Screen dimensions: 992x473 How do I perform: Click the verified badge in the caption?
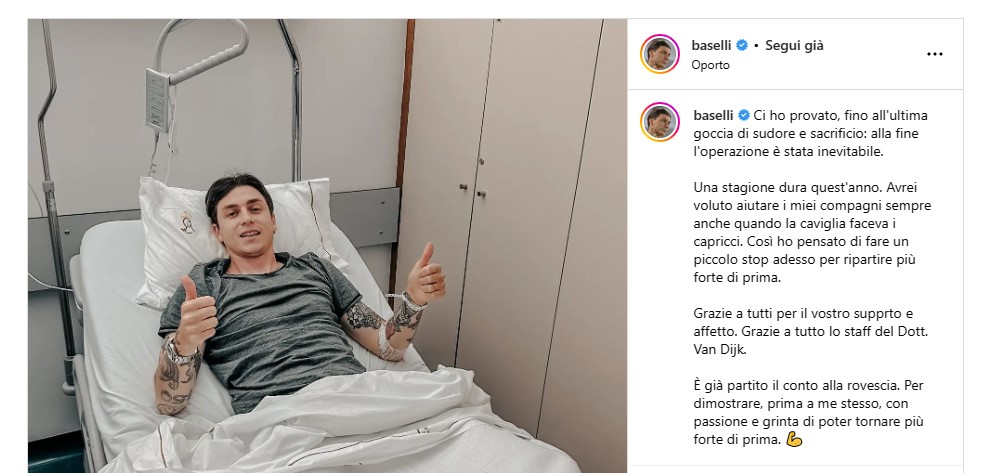[x=744, y=116]
